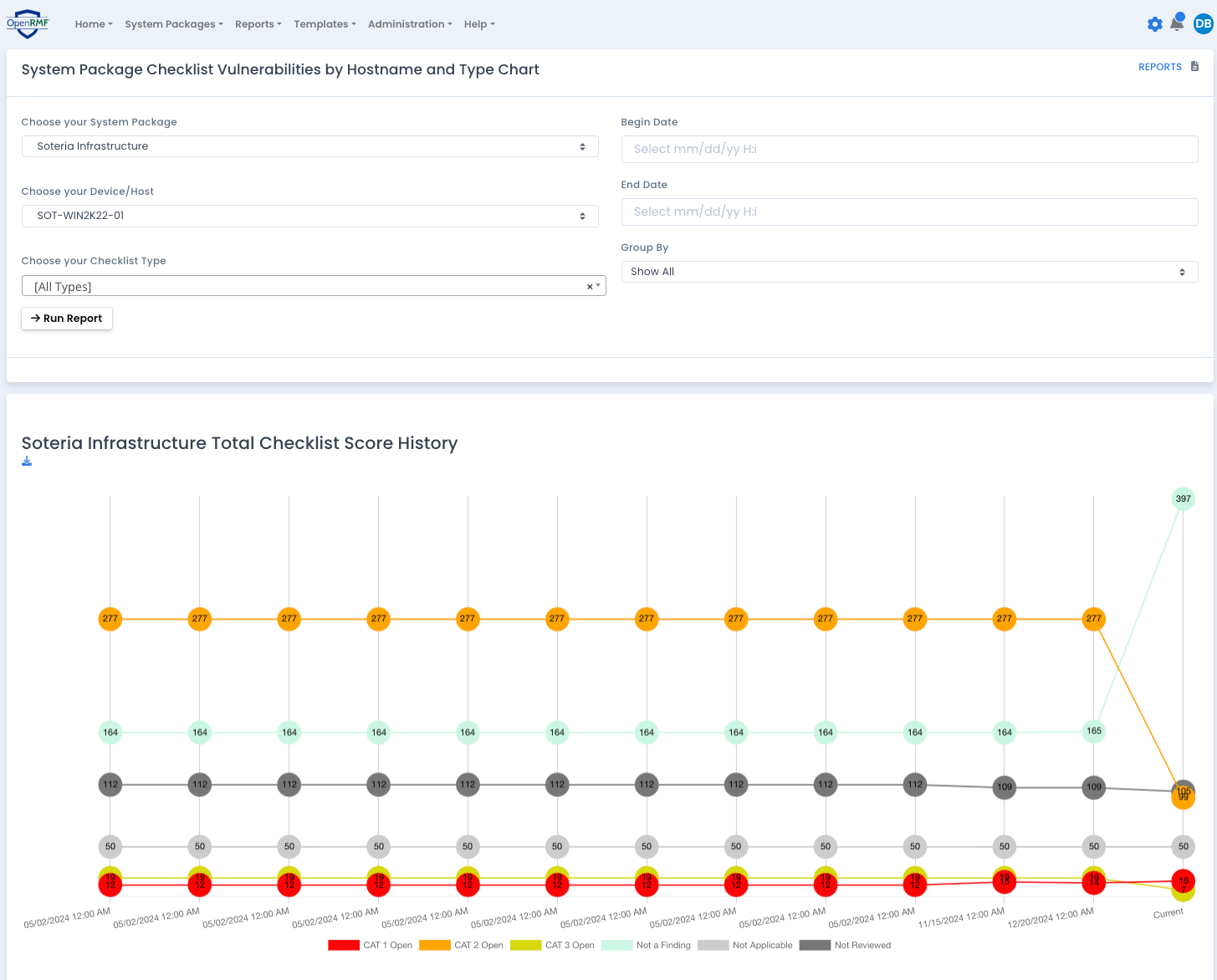Image resolution: width=1217 pixels, height=980 pixels.
Task: Toggle Not Reviewed legend series
Action: (845, 945)
